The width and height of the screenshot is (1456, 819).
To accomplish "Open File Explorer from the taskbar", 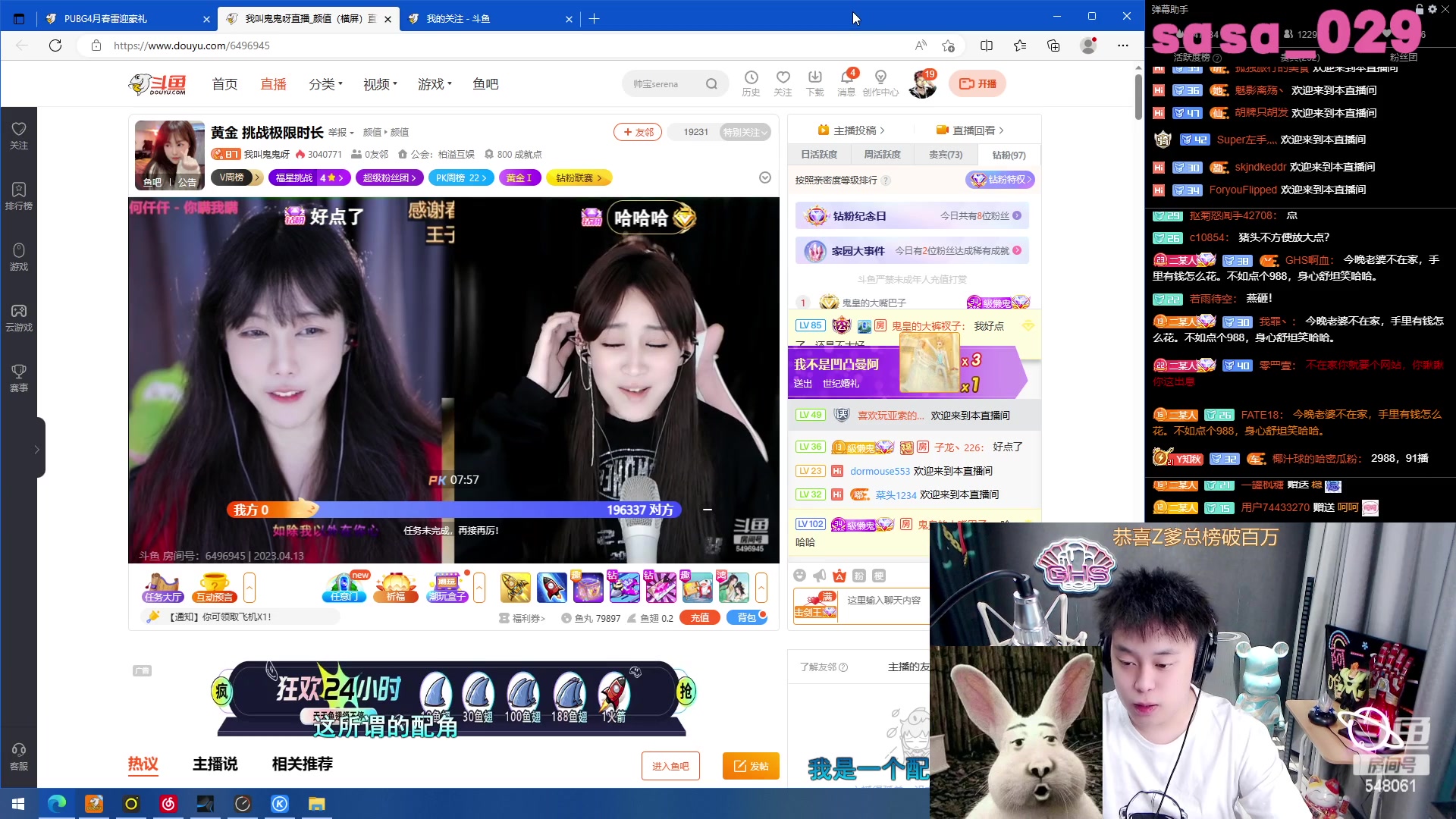I will coord(316,804).
